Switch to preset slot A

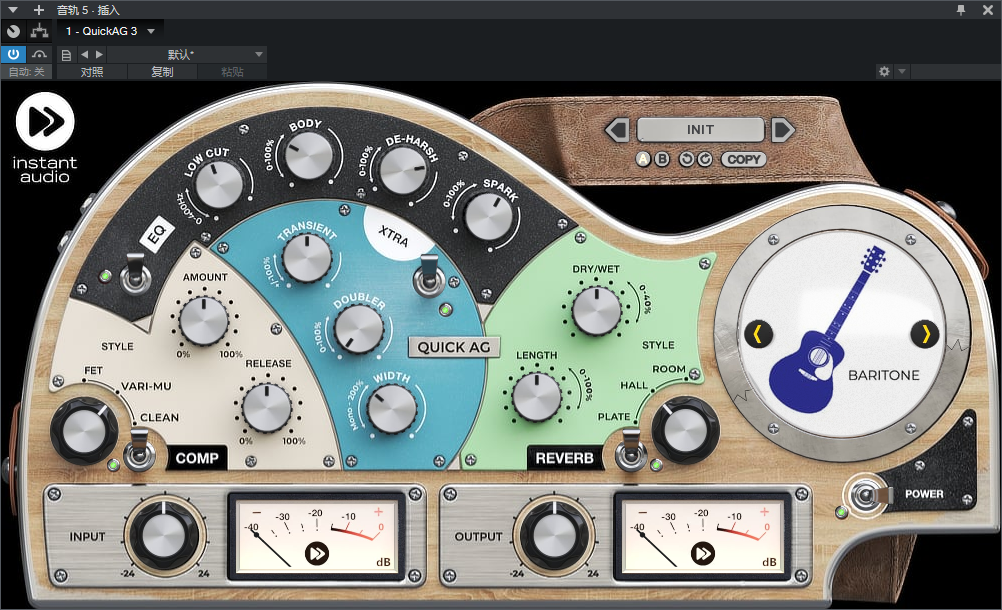tap(644, 159)
